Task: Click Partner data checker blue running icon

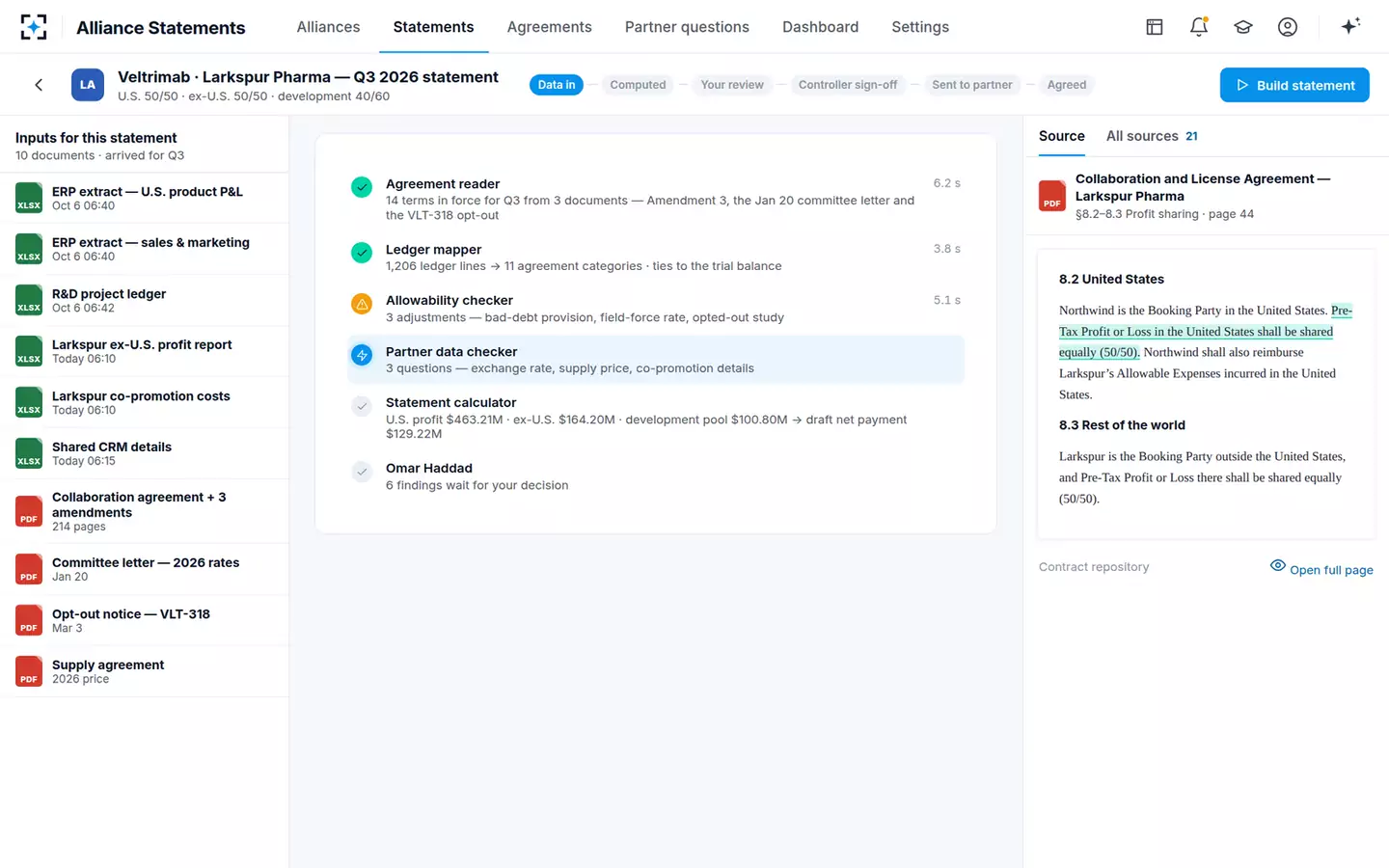Action: 362,355
